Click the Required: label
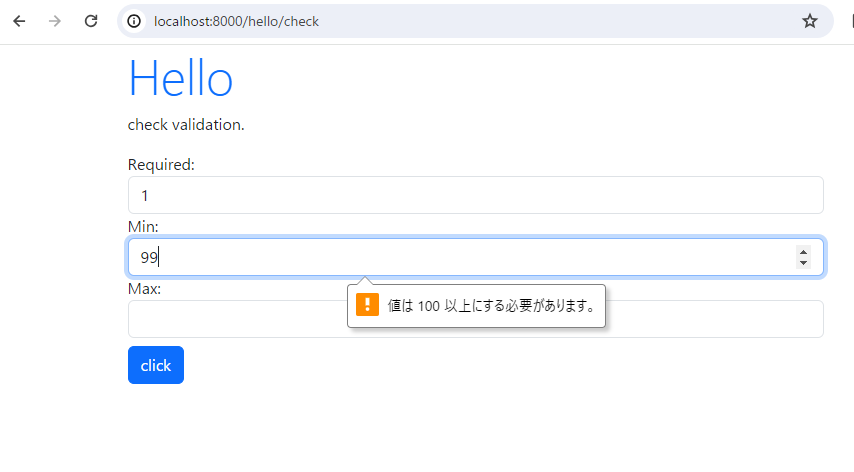Screen dimensions: 854x472 tap(161, 164)
